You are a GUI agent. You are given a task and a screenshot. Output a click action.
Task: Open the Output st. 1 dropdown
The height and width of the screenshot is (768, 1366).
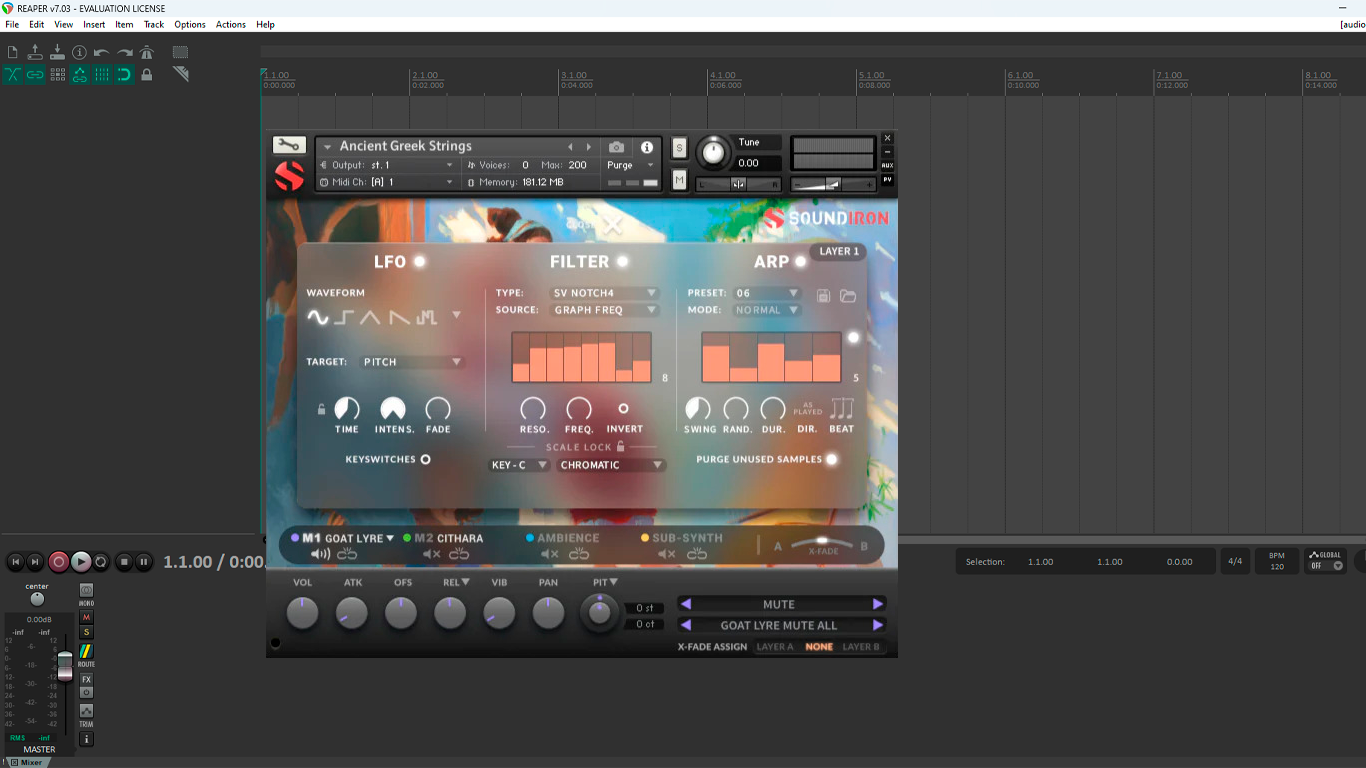(387, 165)
